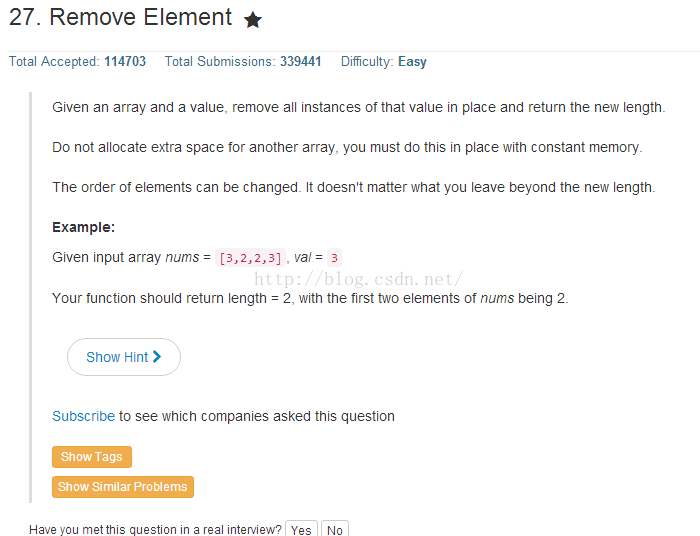Click the chevron arrow inside Show Hint
This screenshot has height=536, width=700.
pos(157,357)
